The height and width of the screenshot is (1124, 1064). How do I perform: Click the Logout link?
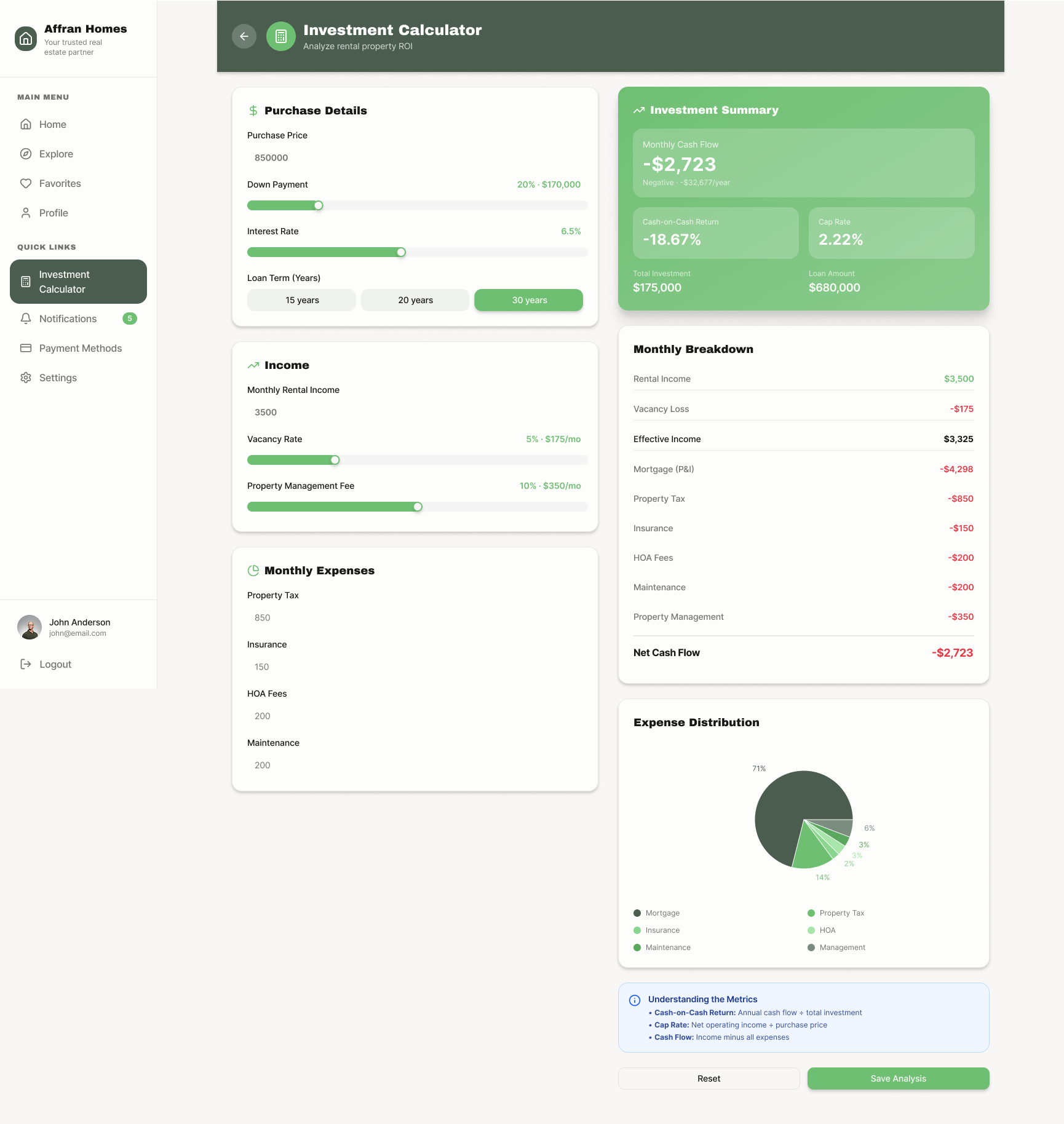(55, 664)
